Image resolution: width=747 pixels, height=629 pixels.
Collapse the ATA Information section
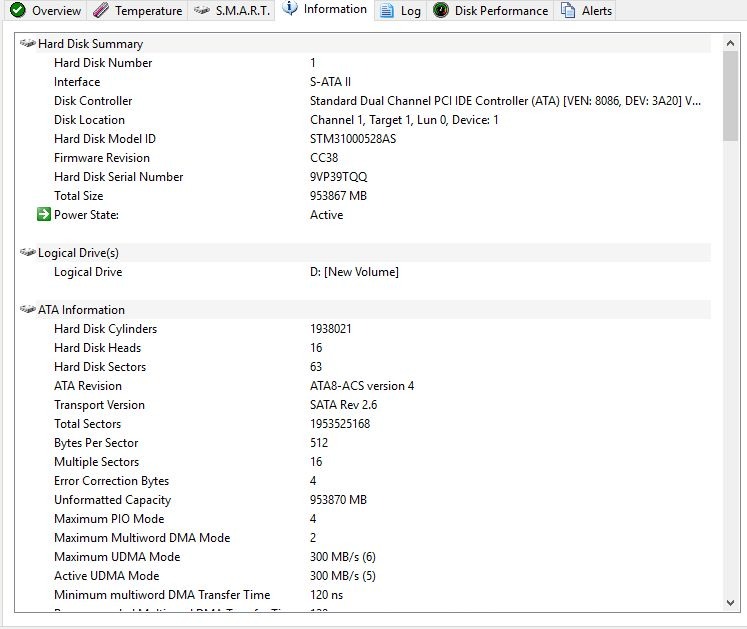tap(27, 310)
